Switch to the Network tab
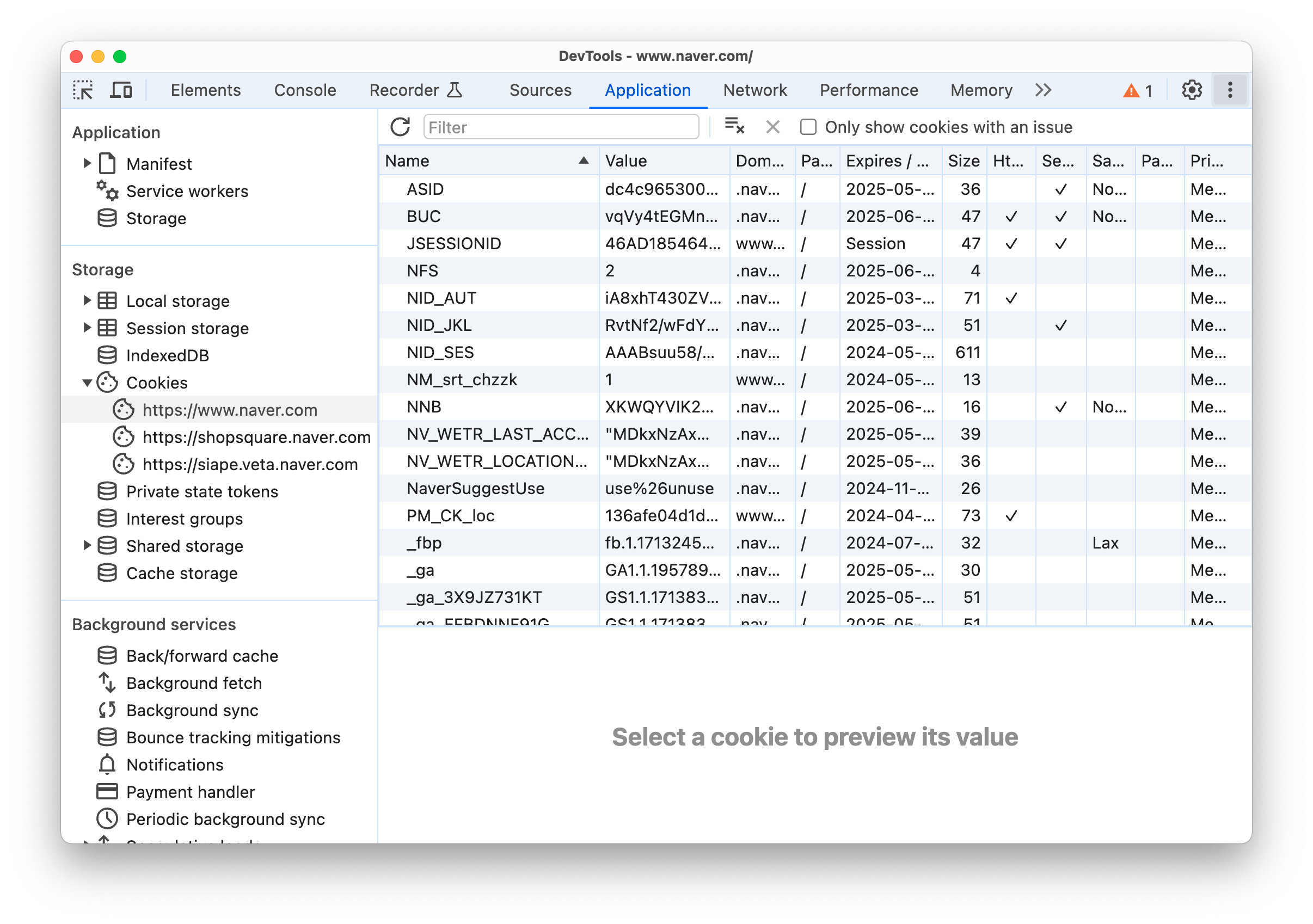This screenshot has width=1313, height=924. pyautogui.click(x=754, y=90)
